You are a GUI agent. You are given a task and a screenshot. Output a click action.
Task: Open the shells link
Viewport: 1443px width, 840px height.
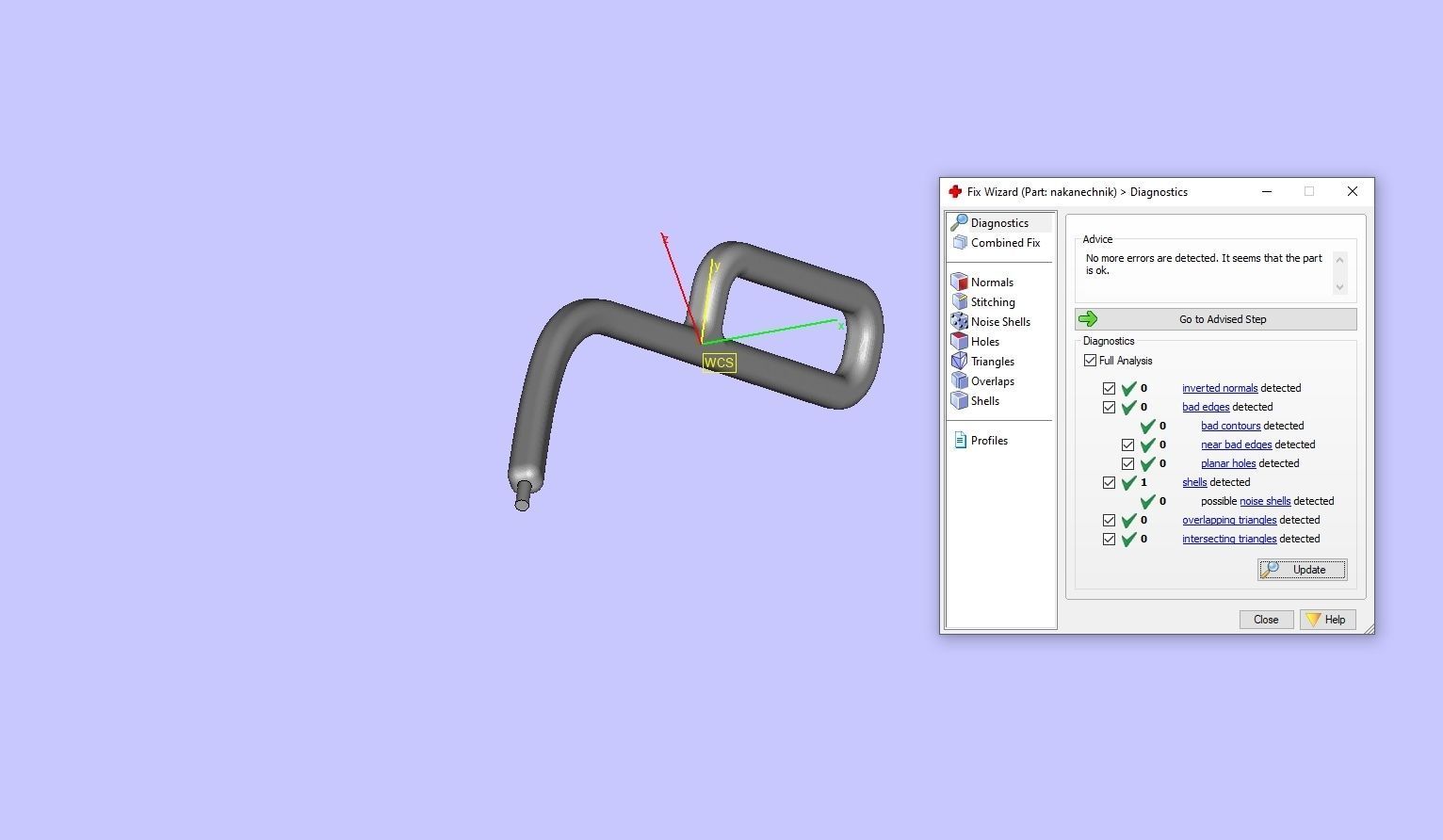click(1194, 482)
